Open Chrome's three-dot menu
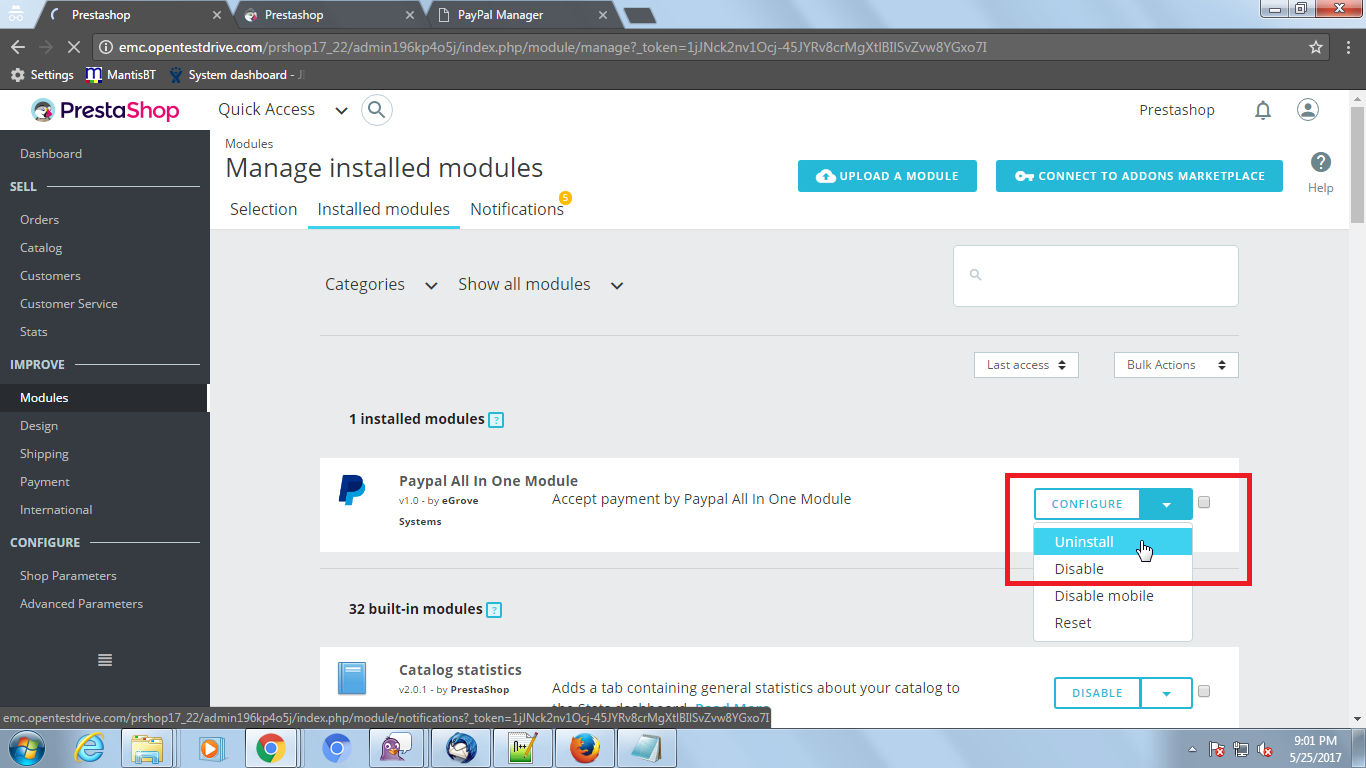Screen dimensions: 1366x768 (x=1347, y=47)
